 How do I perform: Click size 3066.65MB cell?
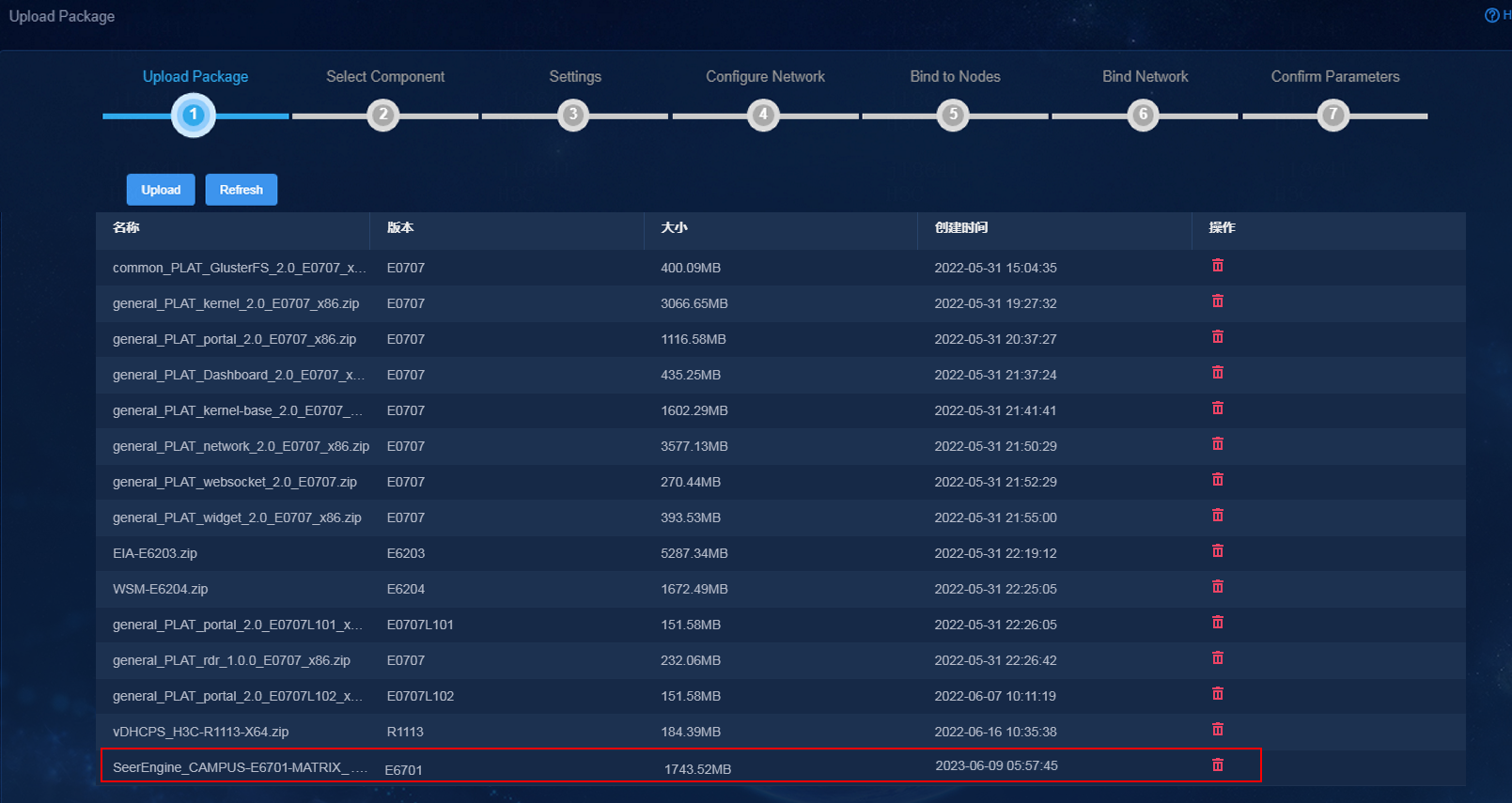click(694, 303)
